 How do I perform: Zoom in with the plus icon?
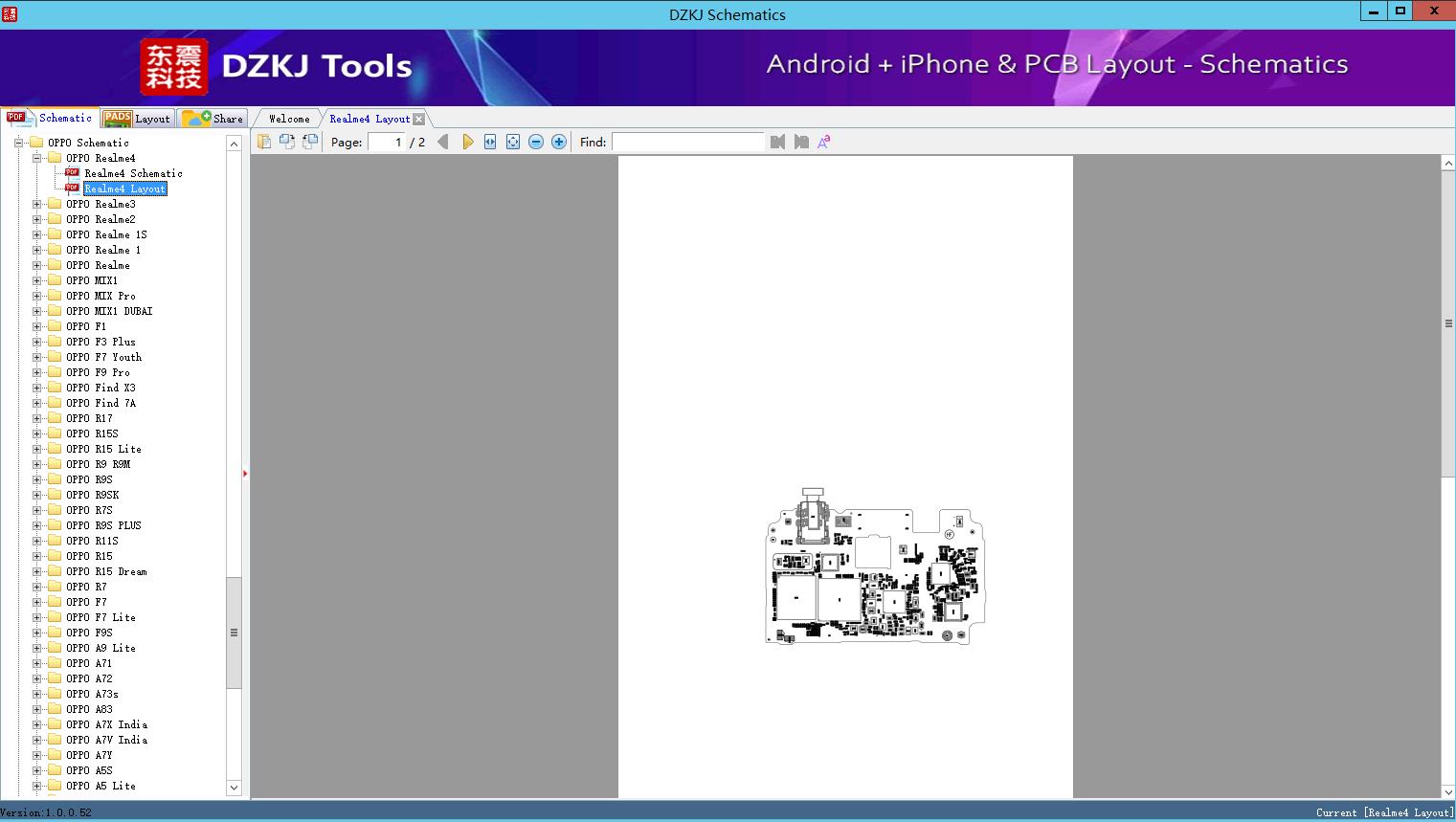click(559, 142)
